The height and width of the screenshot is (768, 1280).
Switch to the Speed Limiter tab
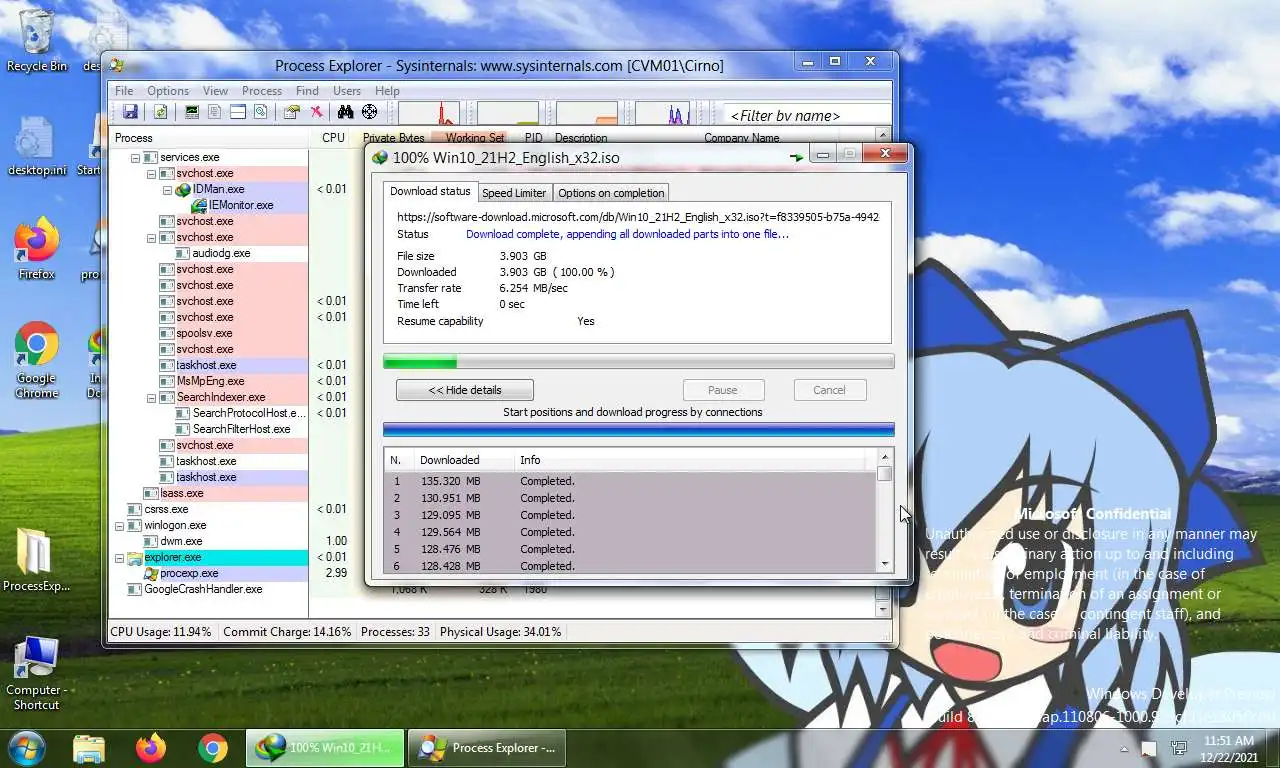click(514, 193)
